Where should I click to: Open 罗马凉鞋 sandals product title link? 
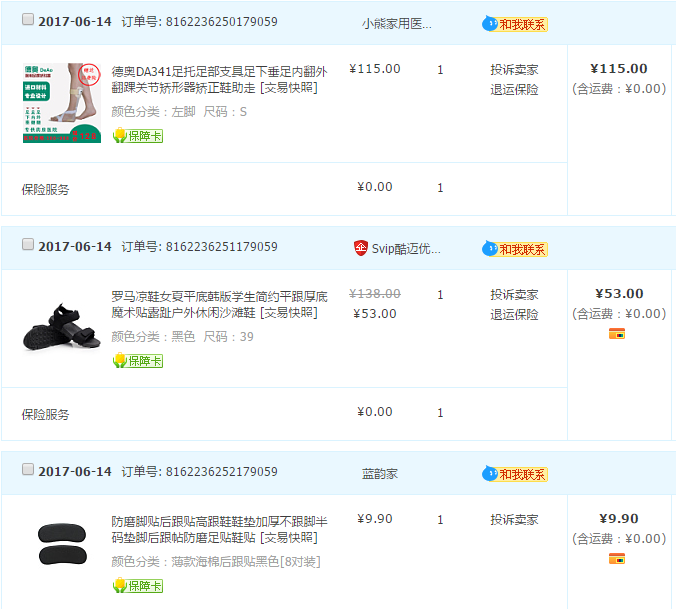tap(218, 304)
